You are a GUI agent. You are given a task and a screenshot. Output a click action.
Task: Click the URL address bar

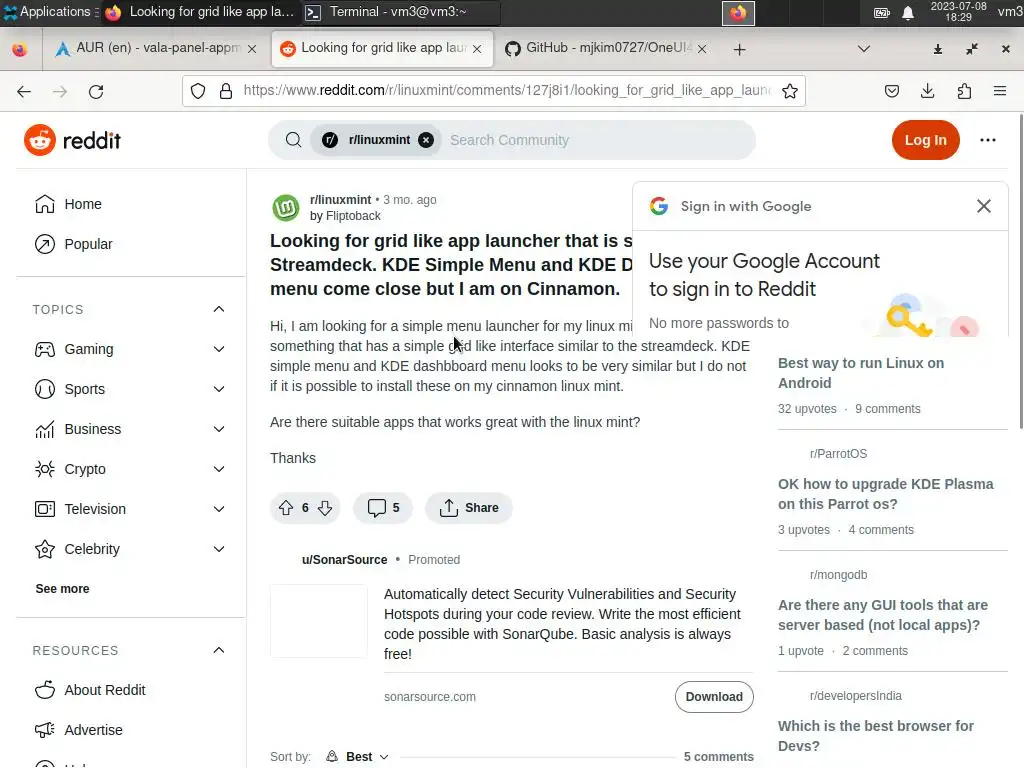click(506, 91)
